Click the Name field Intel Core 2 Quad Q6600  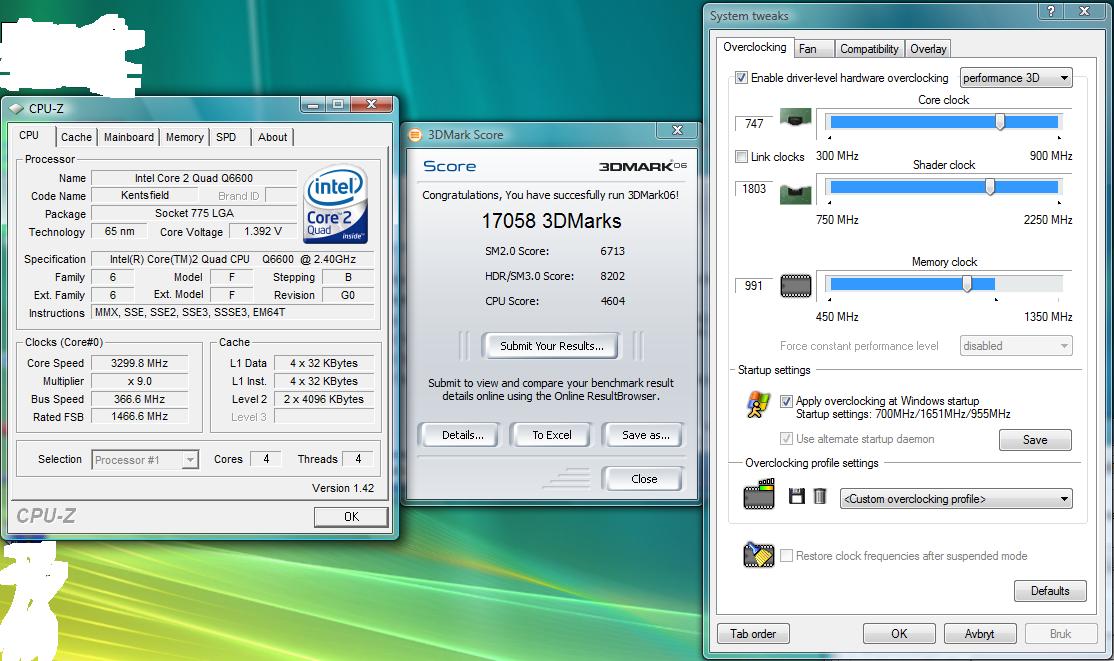tap(194, 178)
